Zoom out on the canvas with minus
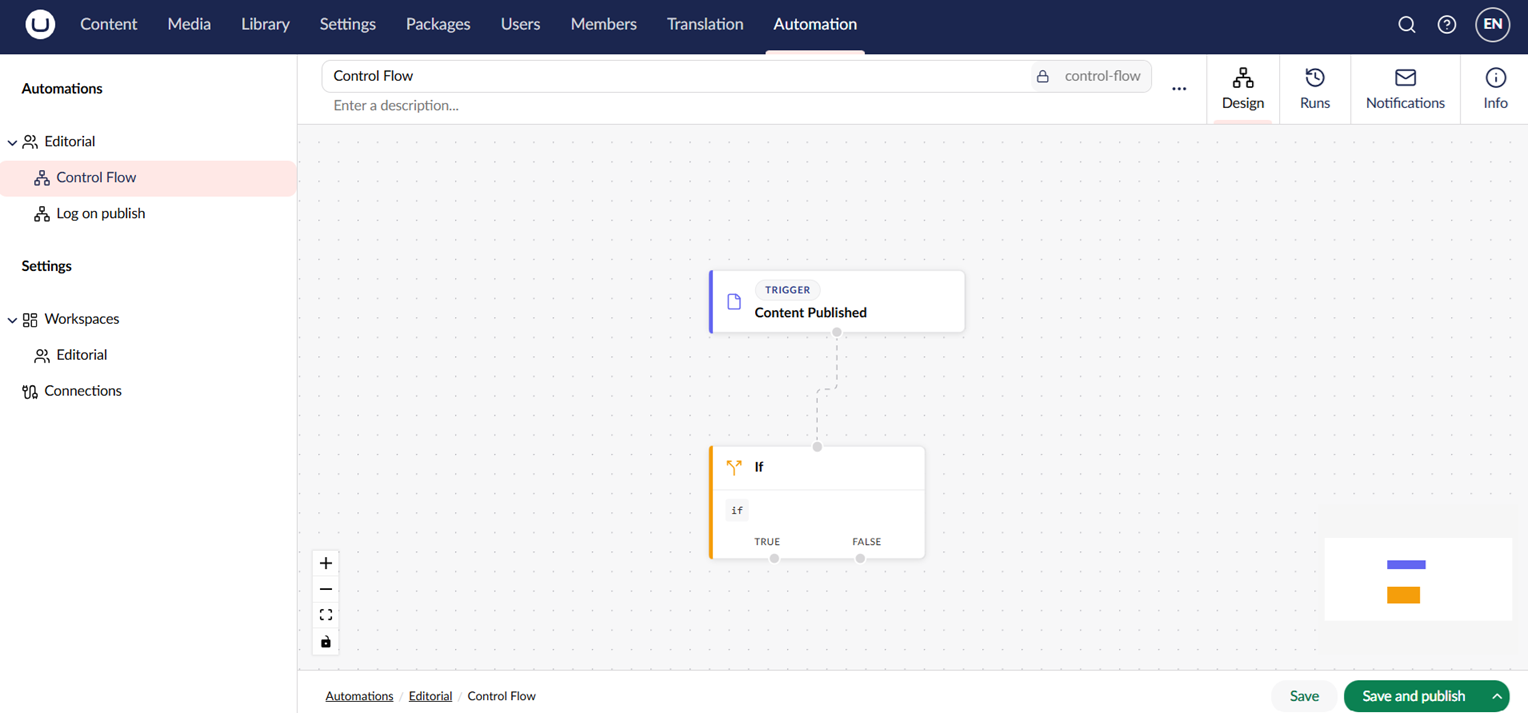The image size is (1528, 713). pos(326,589)
